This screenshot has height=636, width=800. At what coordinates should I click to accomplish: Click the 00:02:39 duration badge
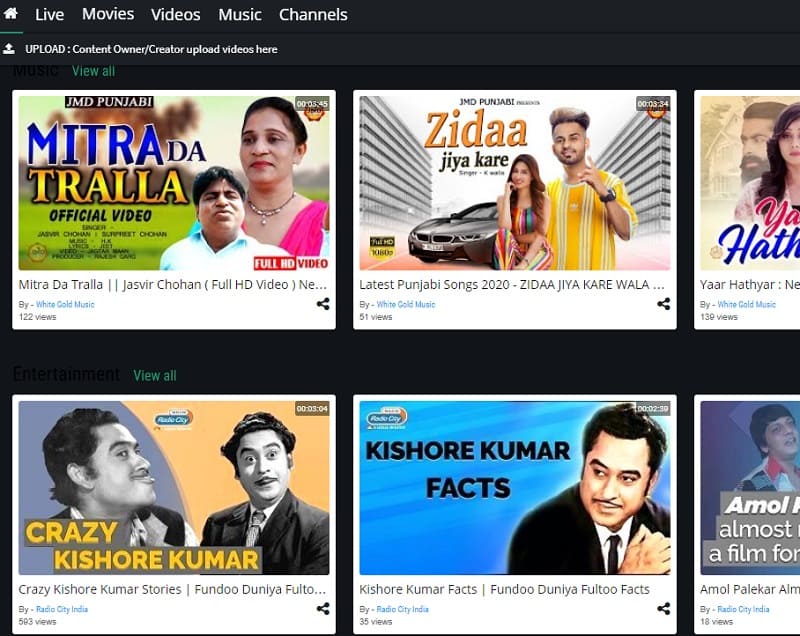(x=653, y=409)
